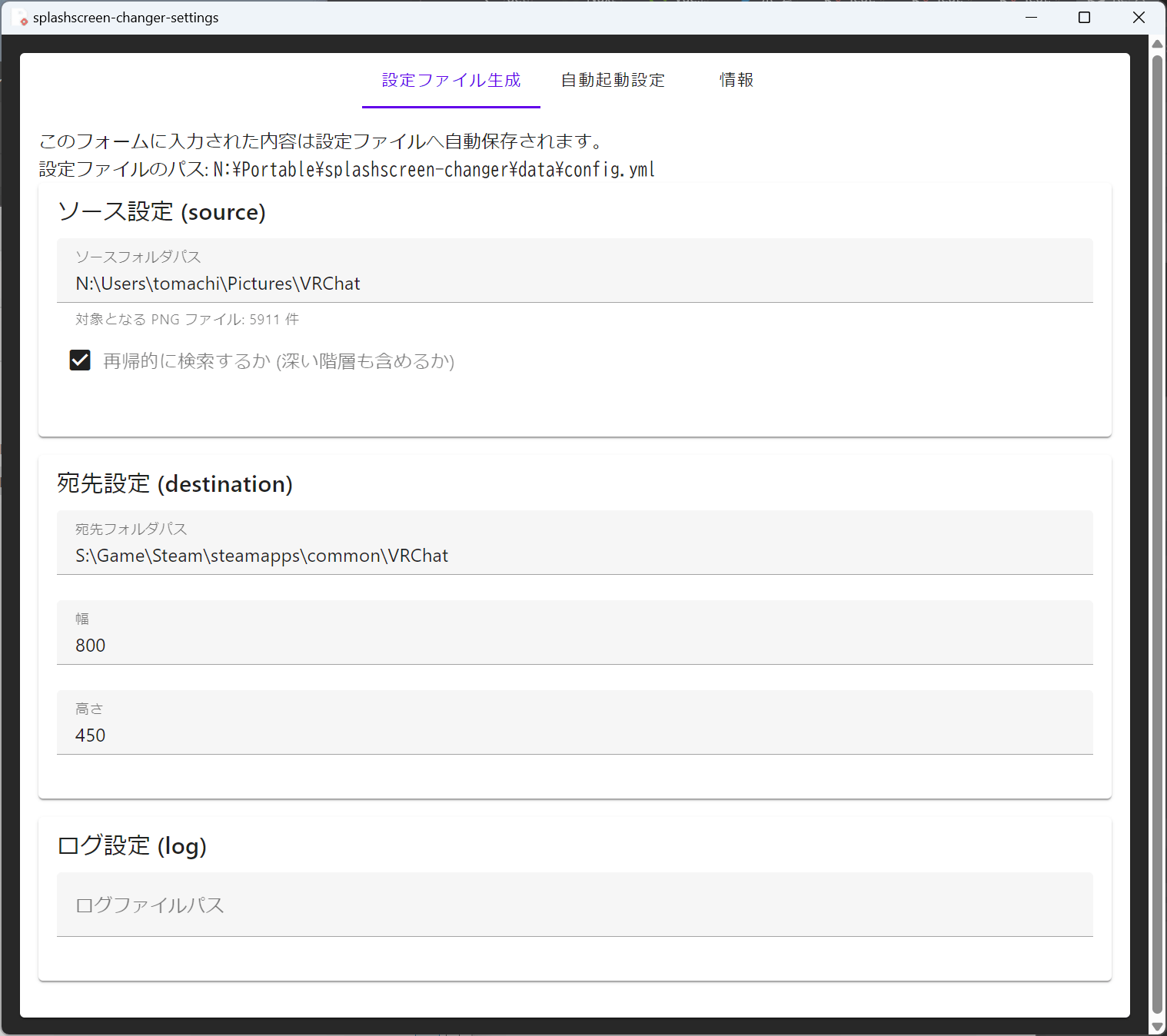1167x1036 pixels.
Task: Click the ソース設定 (source) heading
Action: coord(161,212)
